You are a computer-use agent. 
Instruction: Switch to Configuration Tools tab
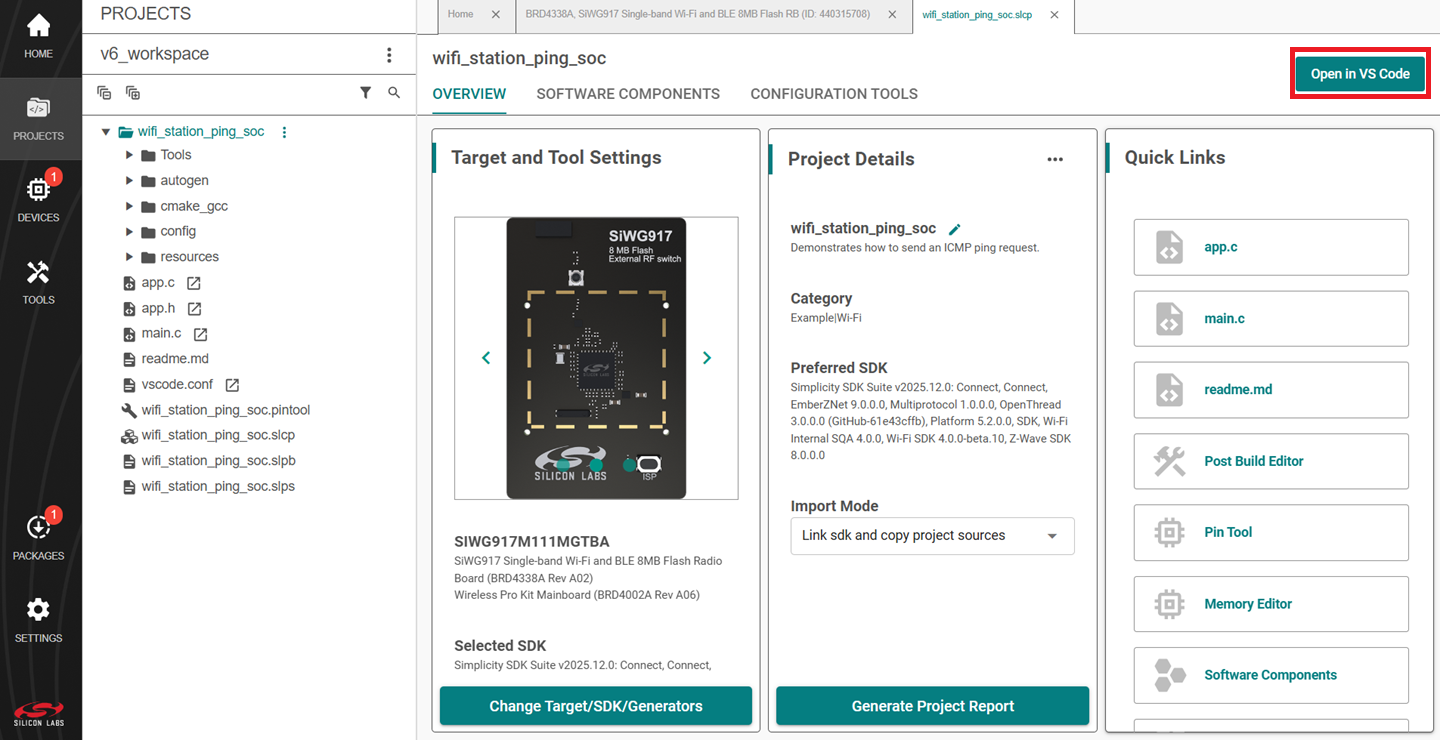pos(833,94)
